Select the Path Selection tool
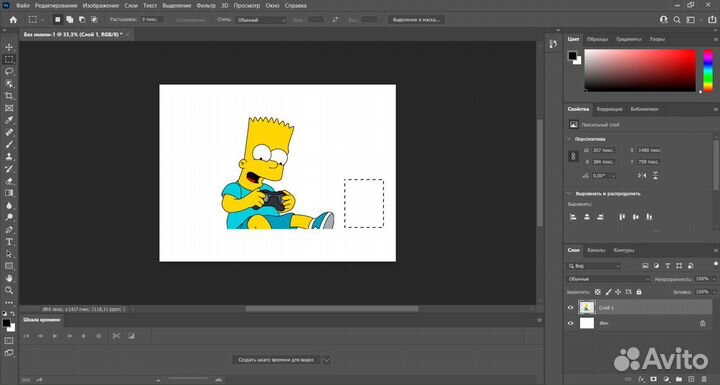Screen dimensions: 720x385 point(9,254)
